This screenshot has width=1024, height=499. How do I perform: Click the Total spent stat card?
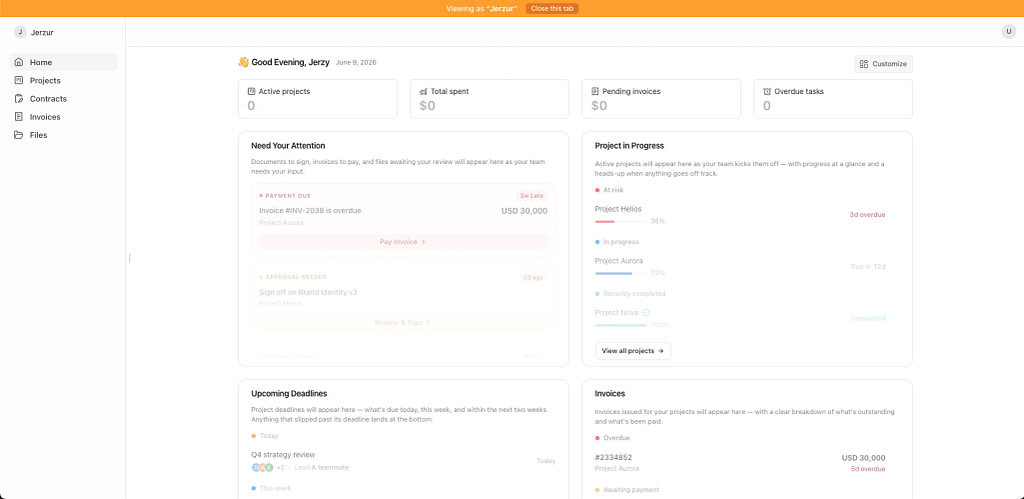[489, 99]
